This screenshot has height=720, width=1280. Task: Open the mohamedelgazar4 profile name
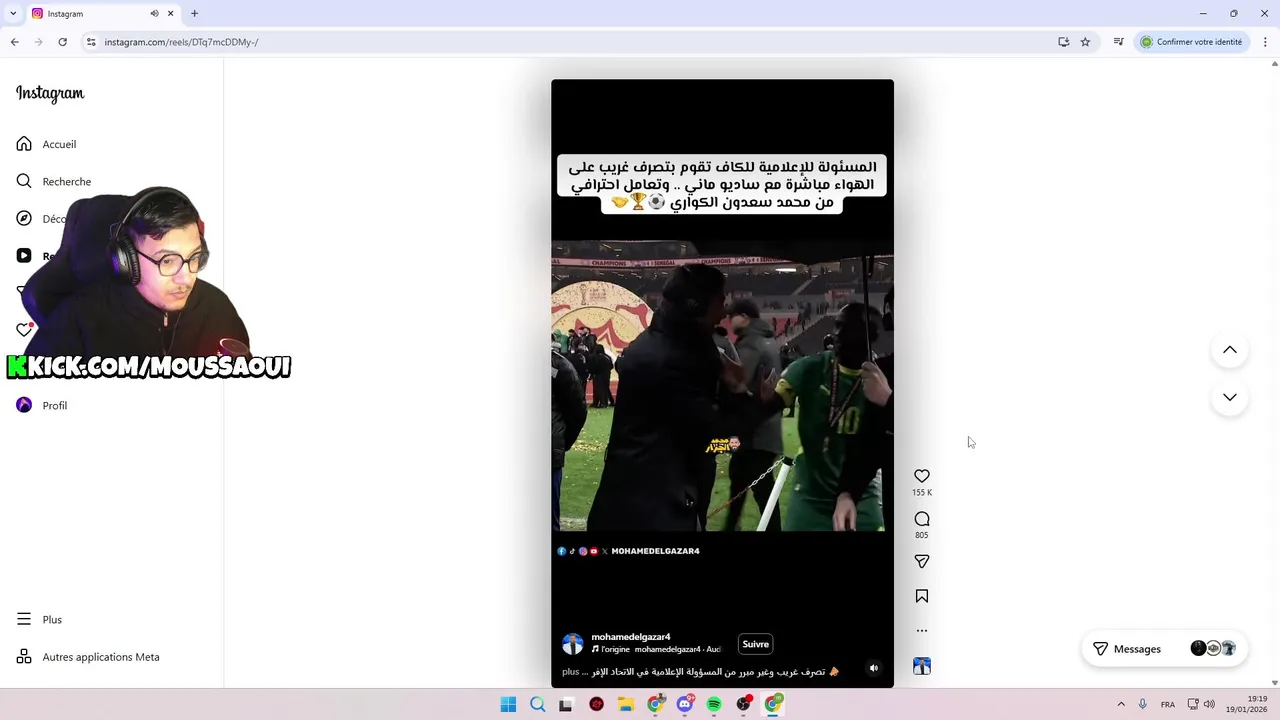tap(631, 637)
